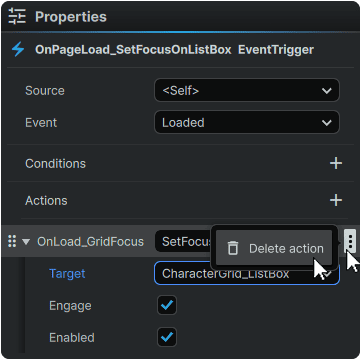Add a new condition with plus icon
Viewport: 361px width, 360px height.
click(336, 163)
